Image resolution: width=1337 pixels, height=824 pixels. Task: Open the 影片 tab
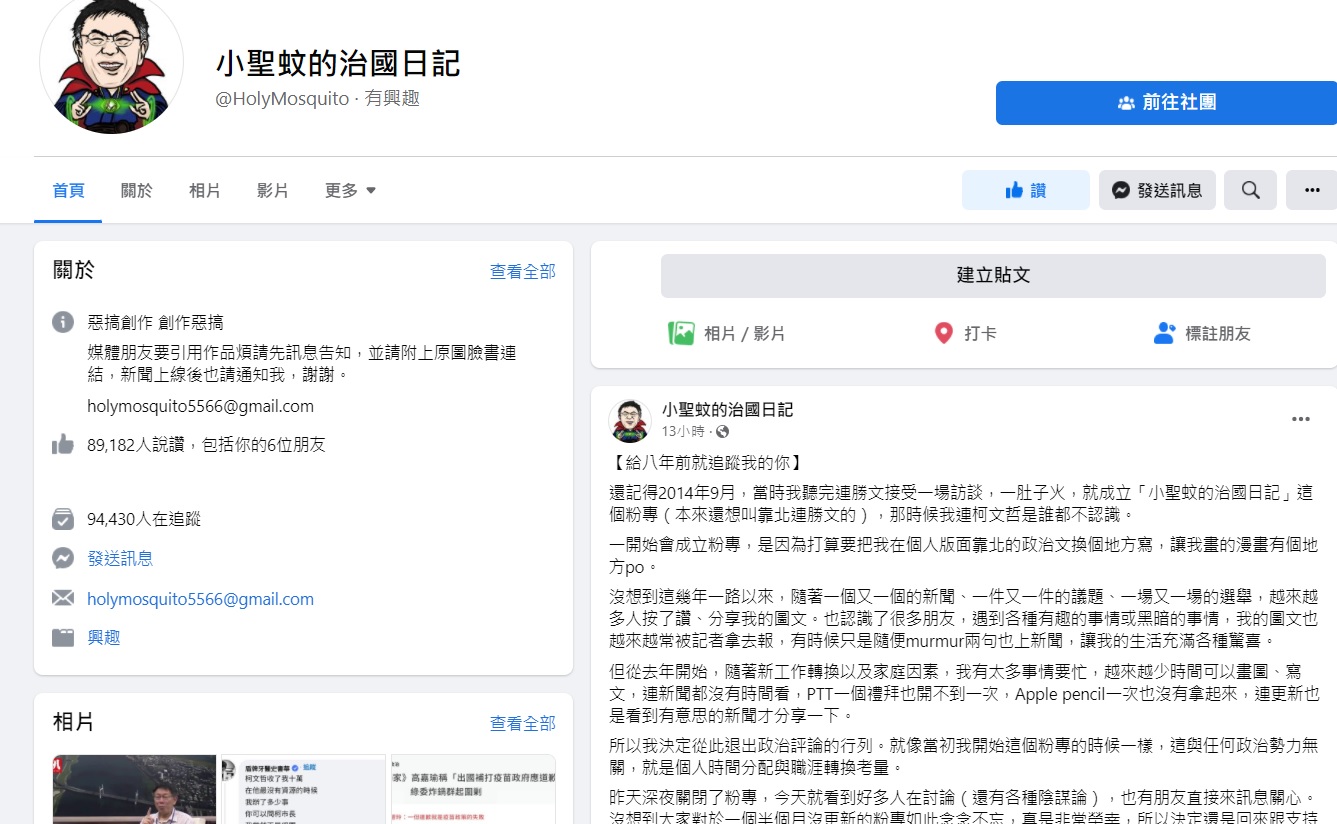coord(272,190)
